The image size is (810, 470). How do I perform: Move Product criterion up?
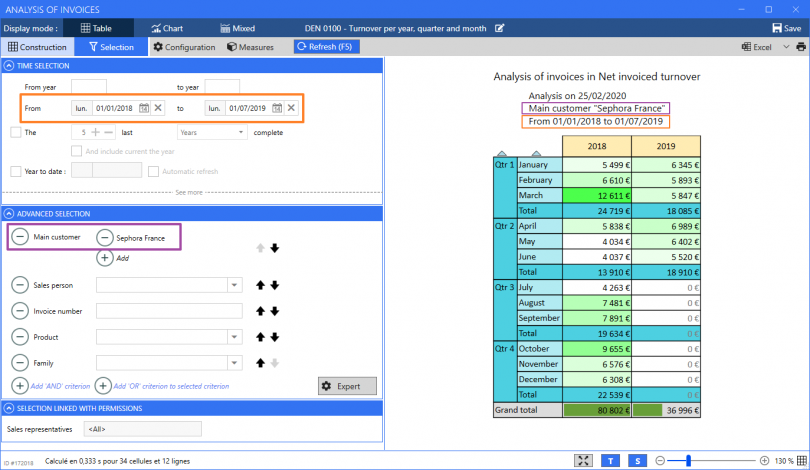[260, 337]
